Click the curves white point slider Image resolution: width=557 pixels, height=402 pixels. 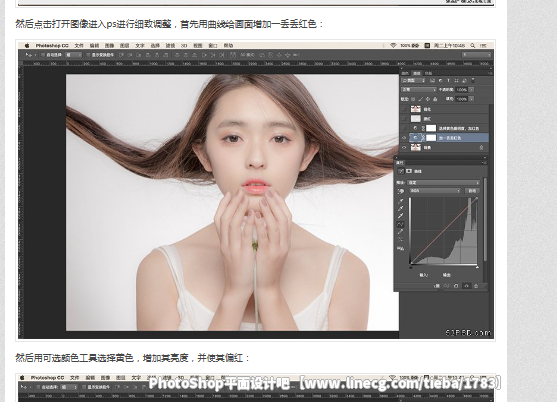(x=477, y=267)
